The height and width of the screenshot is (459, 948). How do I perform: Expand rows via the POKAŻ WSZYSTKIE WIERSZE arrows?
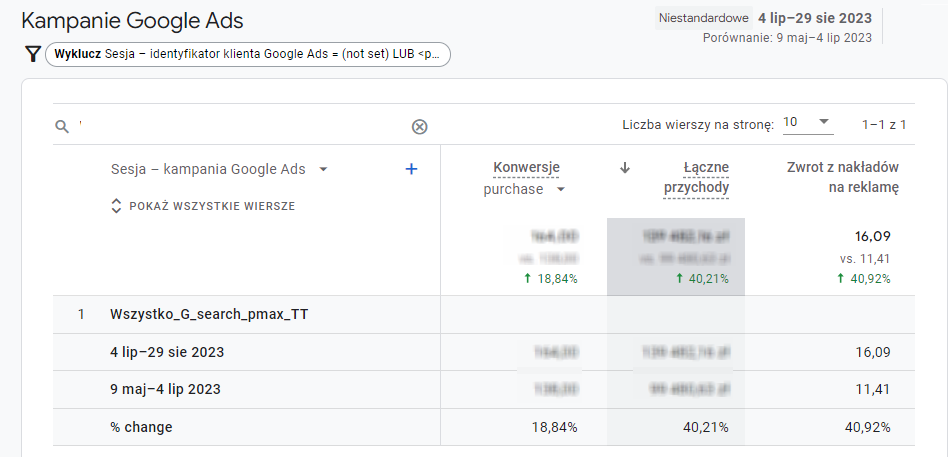click(x=117, y=206)
